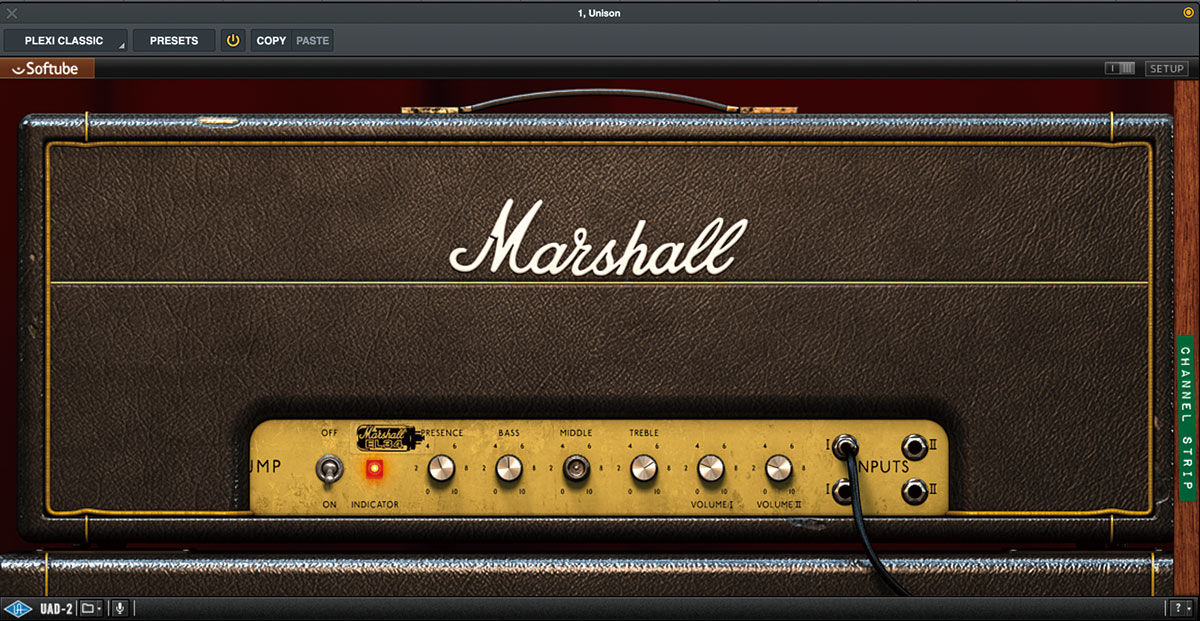The height and width of the screenshot is (621, 1200).
Task: Open the UAD-2 folder preset menu
Action: [91, 608]
